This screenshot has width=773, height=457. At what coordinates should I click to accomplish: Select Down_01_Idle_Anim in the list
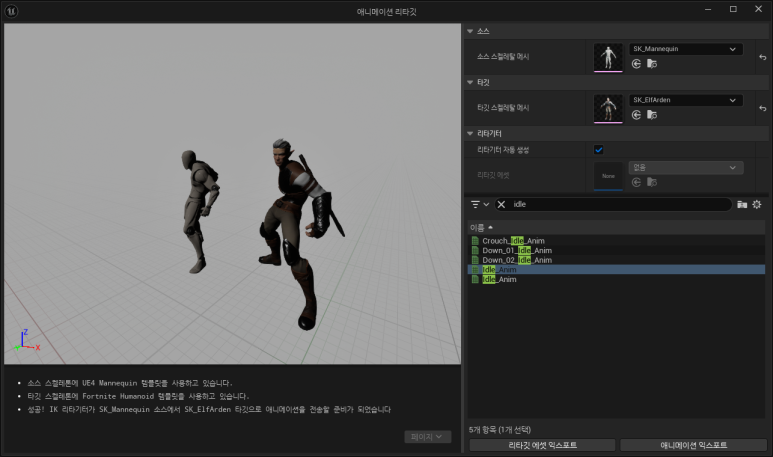coord(616,250)
